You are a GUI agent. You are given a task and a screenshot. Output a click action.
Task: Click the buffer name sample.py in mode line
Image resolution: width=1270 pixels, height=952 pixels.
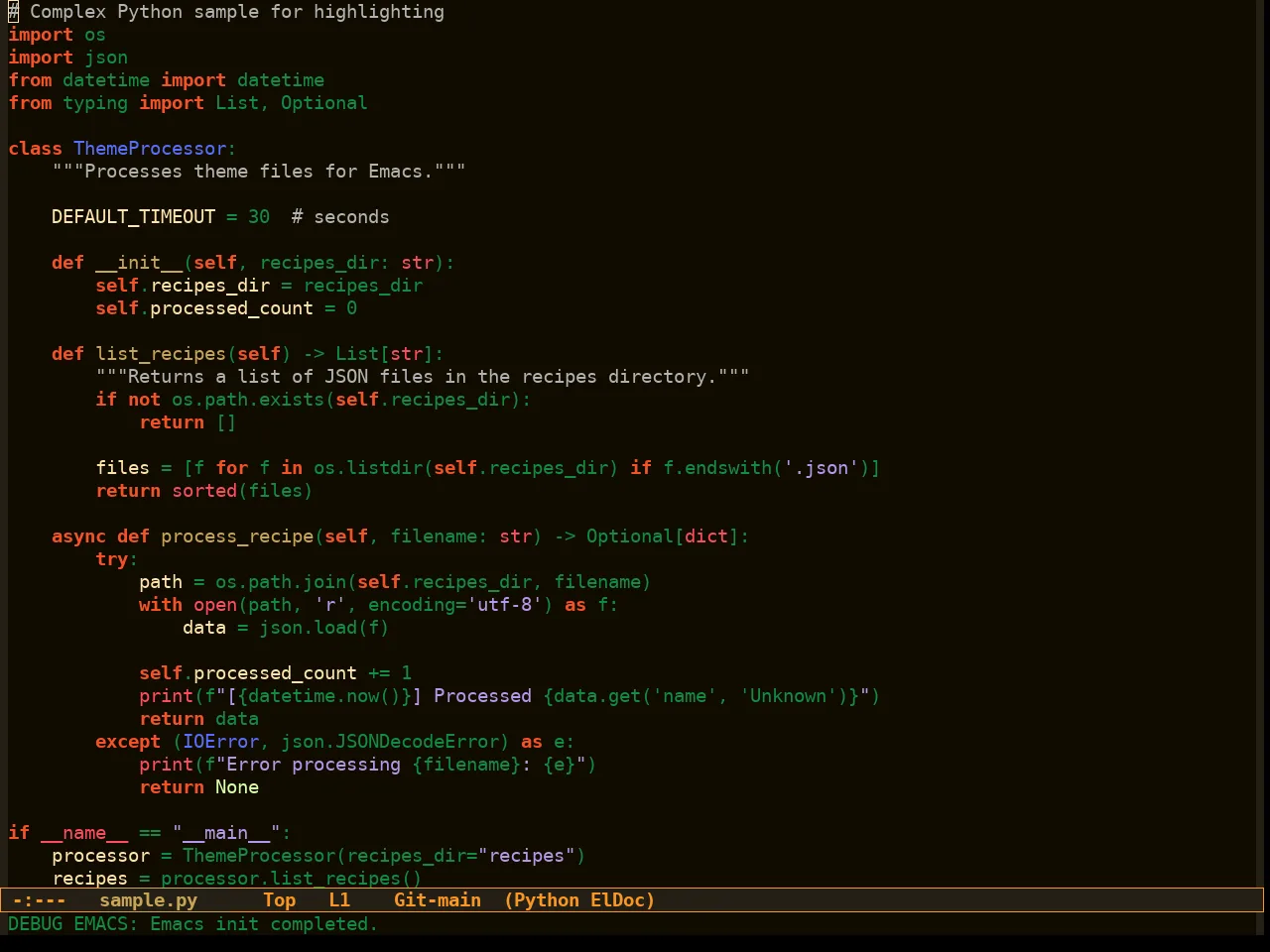pos(149,900)
